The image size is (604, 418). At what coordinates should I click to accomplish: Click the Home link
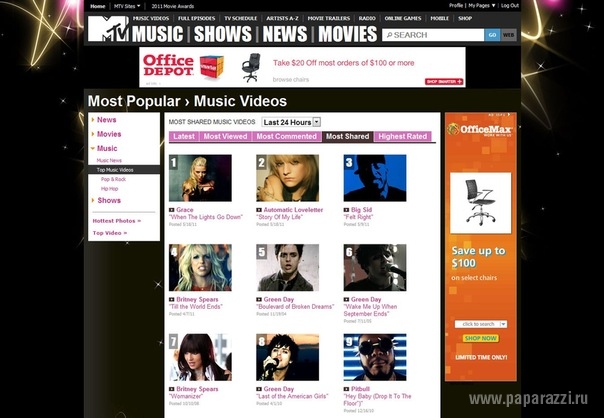click(97, 6)
